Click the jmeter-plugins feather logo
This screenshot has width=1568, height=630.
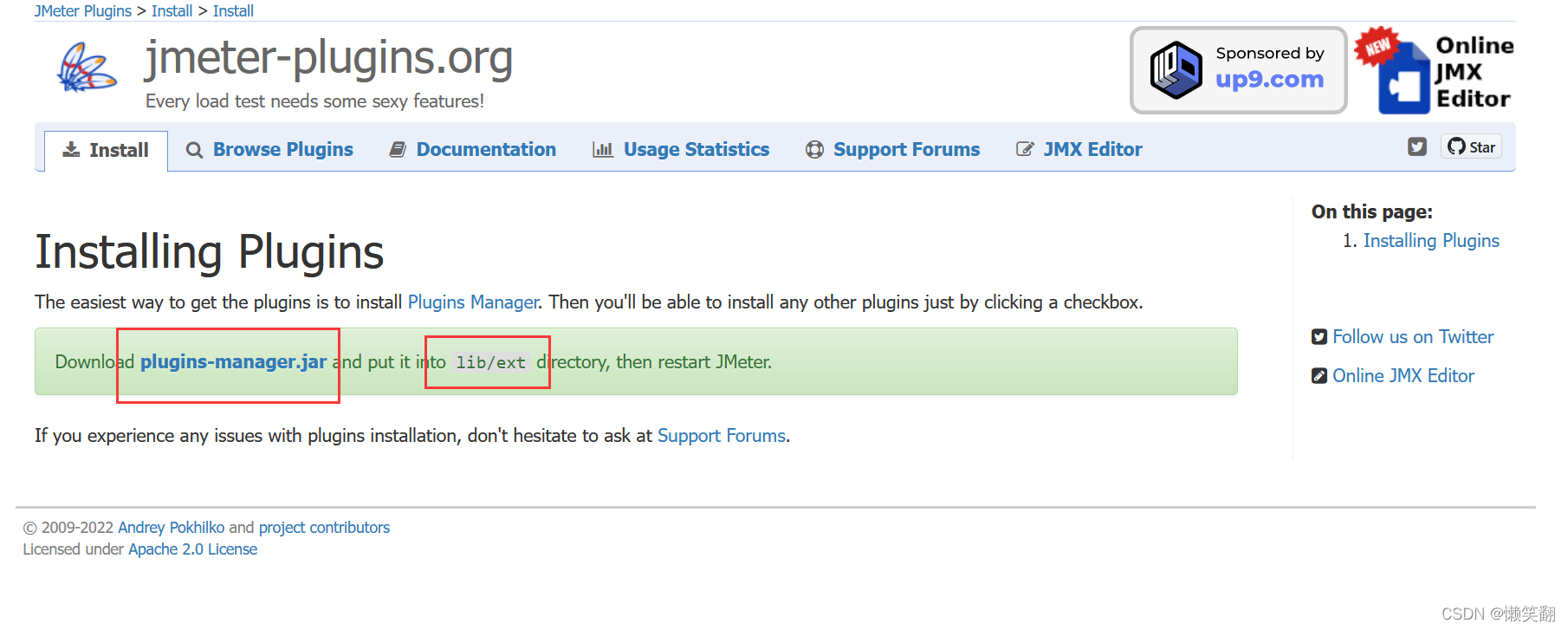[x=87, y=68]
